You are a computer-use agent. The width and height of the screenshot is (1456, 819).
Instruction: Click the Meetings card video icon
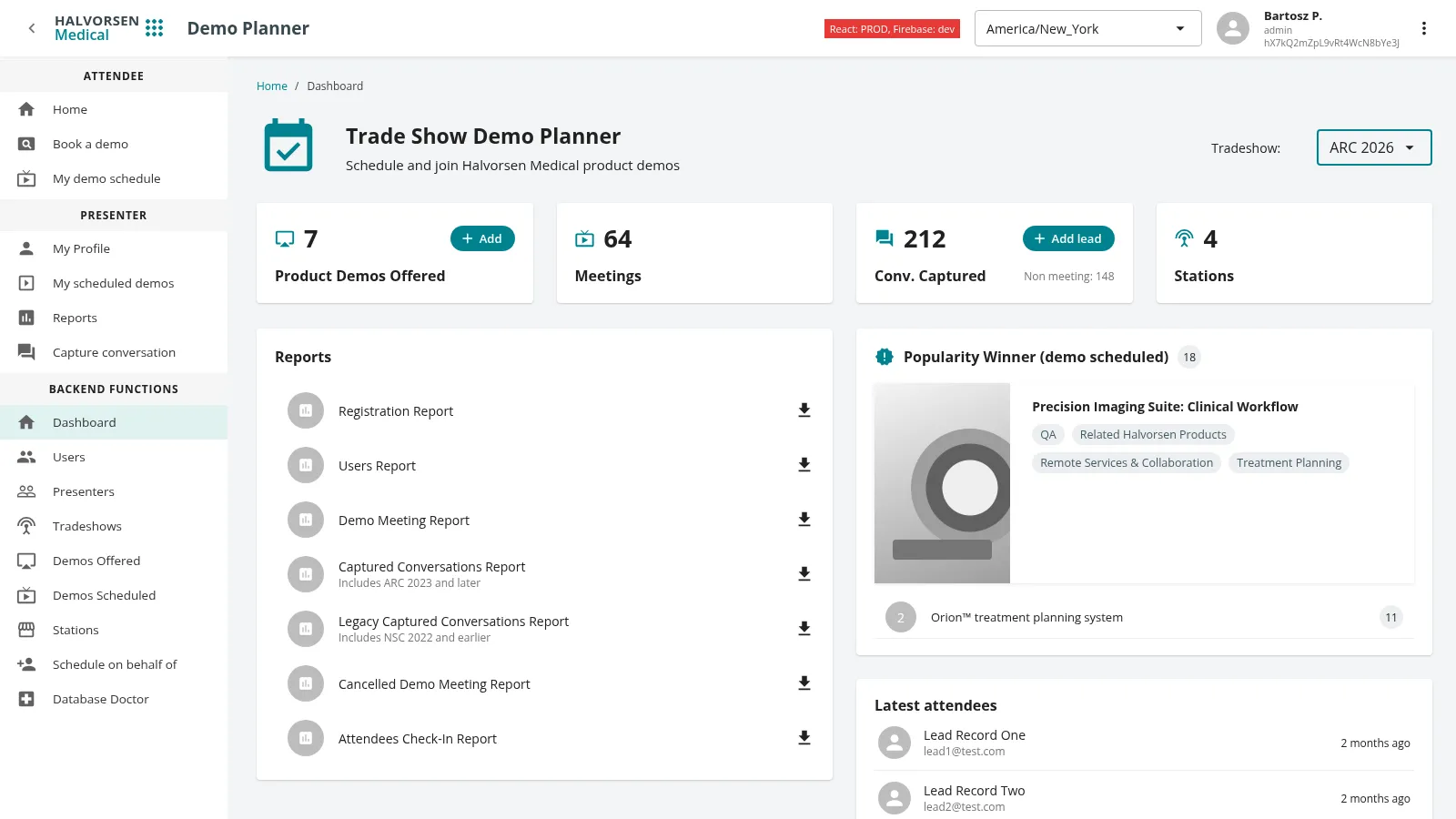[584, 238]
